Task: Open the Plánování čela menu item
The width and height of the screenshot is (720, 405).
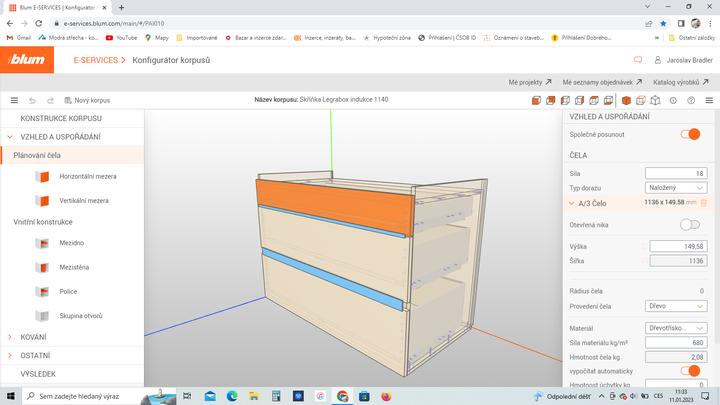Action: [x=38, y=155]
